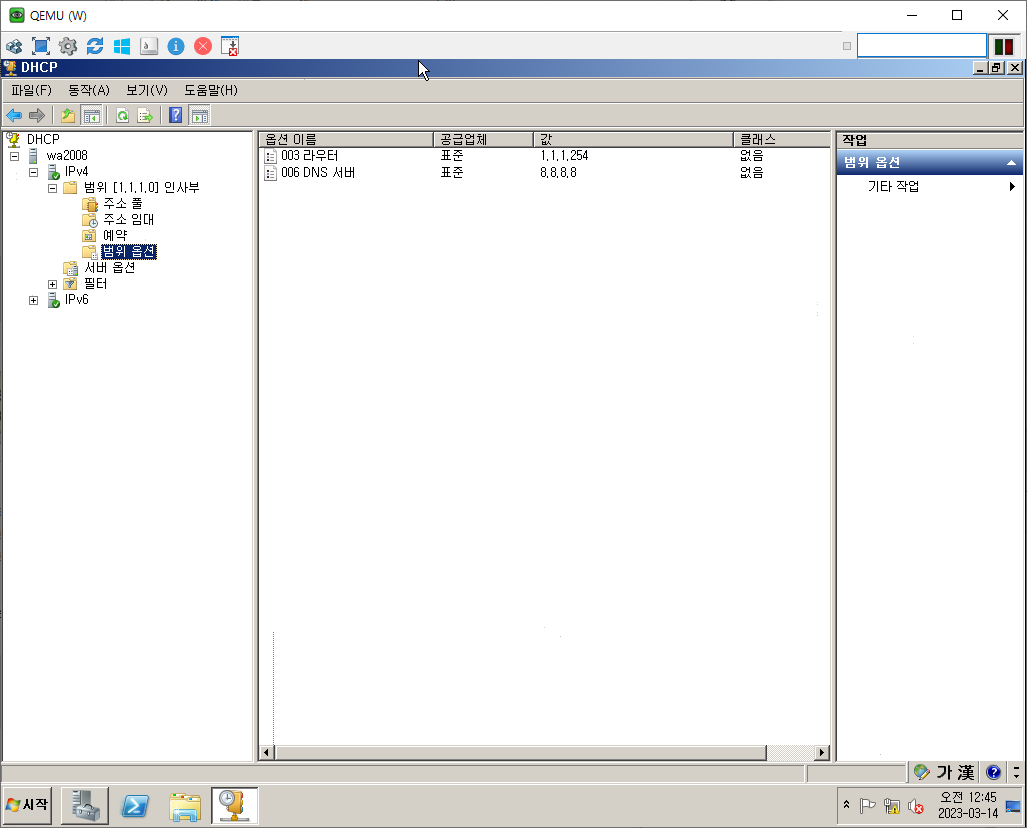
Task: Toggle the console tree show/hide icon
Action: [x=92, y=116]
